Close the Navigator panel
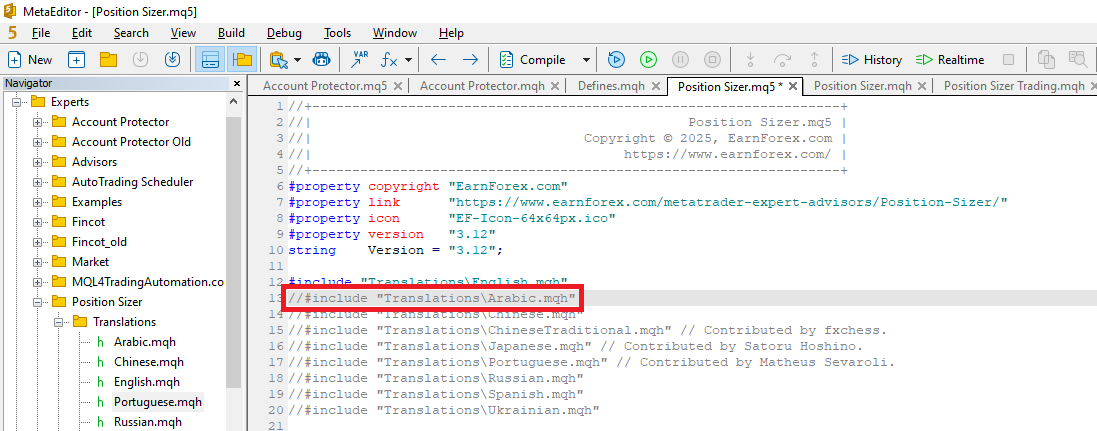1097x431 pixels. [x=237, y=84]
